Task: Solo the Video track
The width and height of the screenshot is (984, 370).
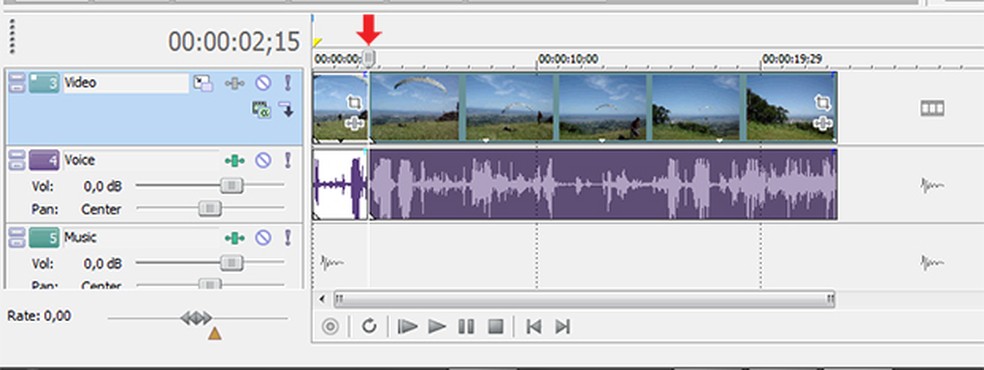Action: pos(288,83)
